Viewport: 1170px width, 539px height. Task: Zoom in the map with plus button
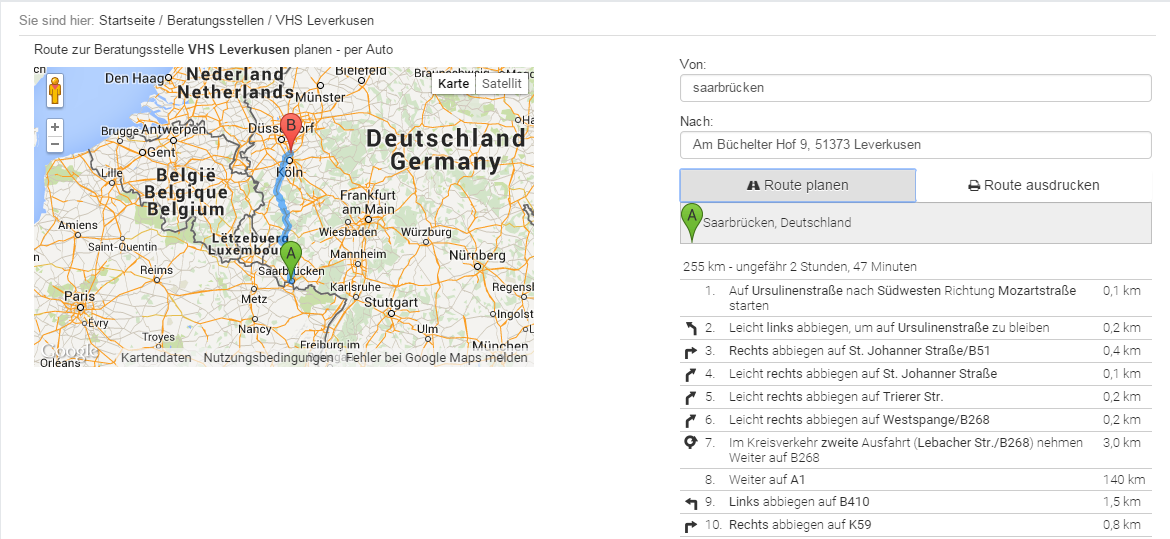pyautogui.click(x=55, y=127)
